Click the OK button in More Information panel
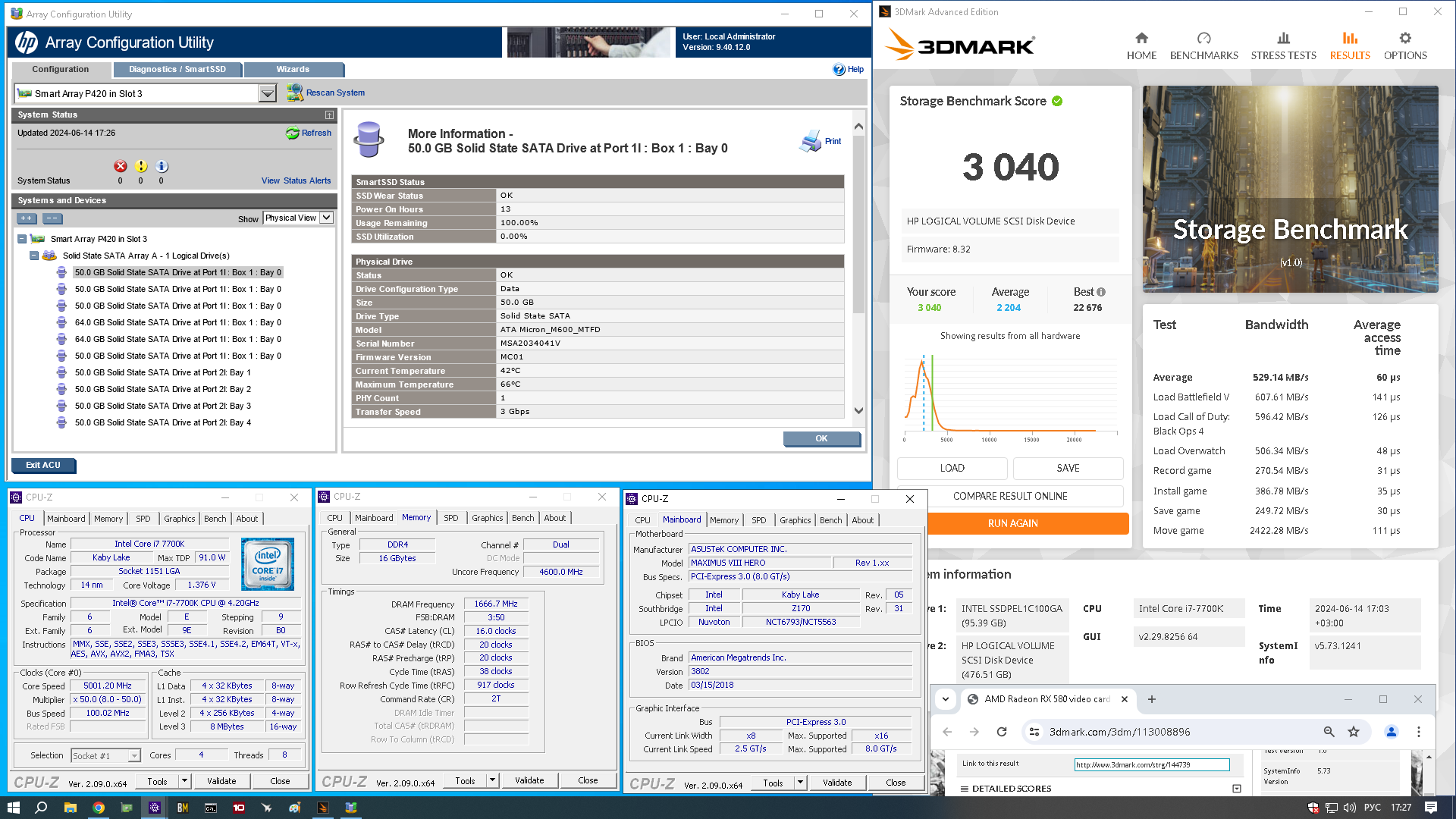The width and height of the screenshot is (1456, 819). tap(821, 438)
